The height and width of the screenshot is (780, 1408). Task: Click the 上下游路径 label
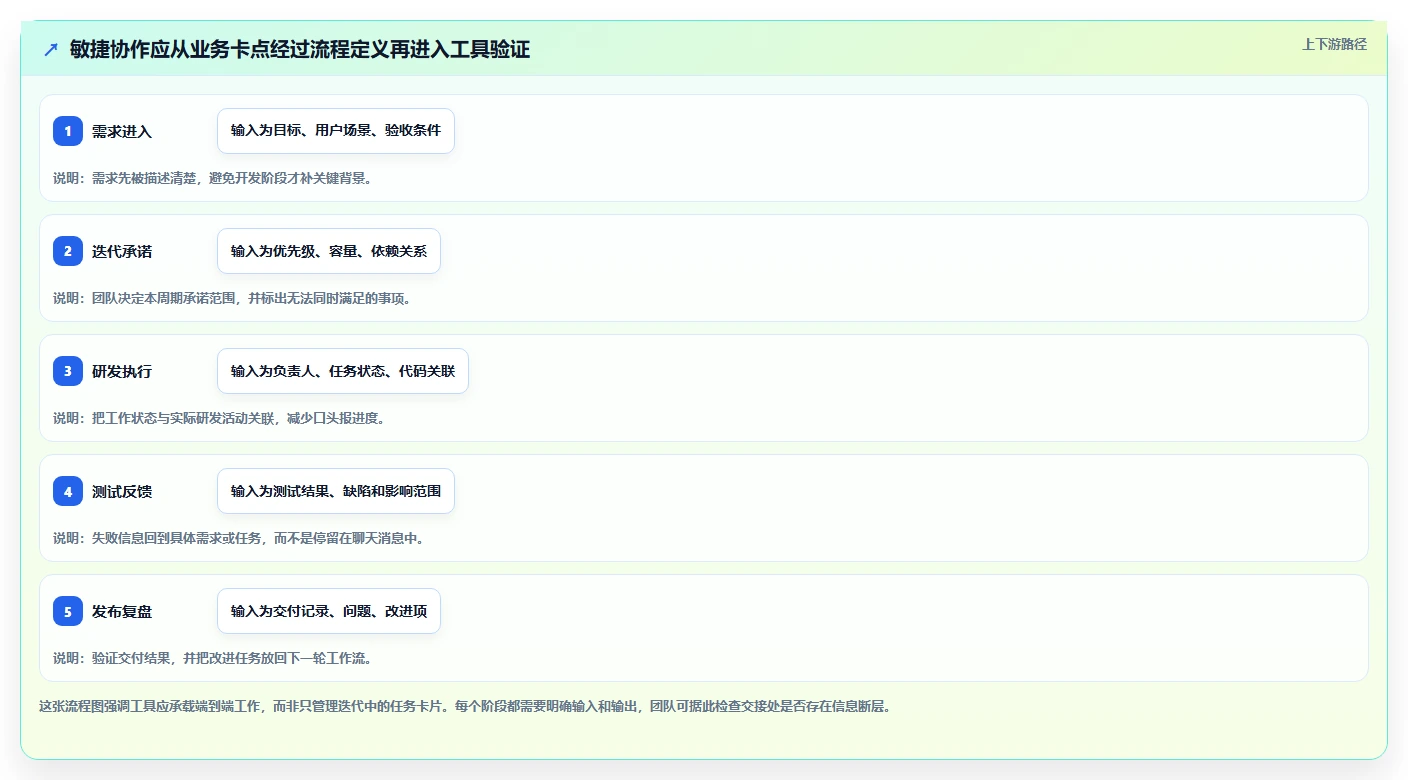point(1334,44)
